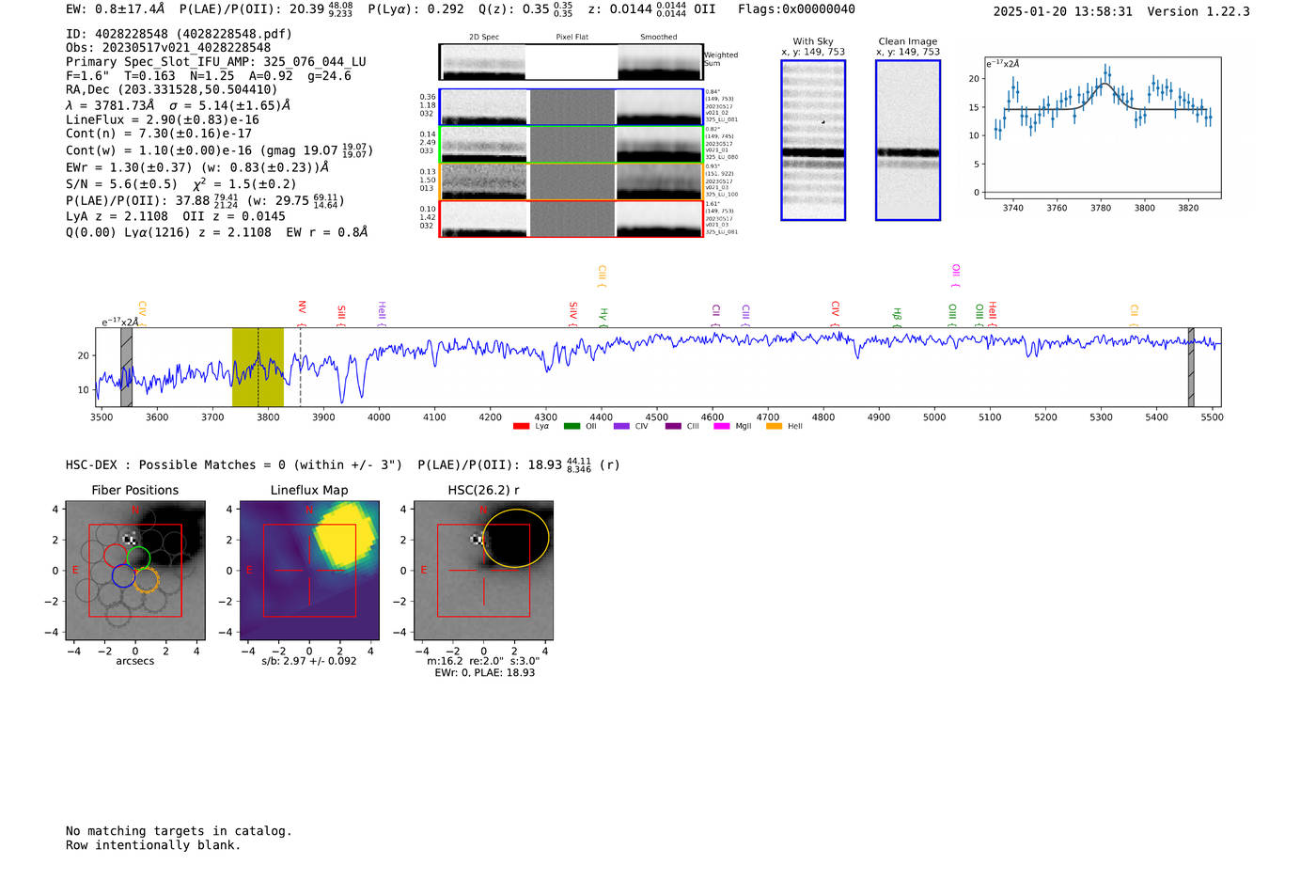Click the blue fiber circle in Fiber Positions
1316x896 pixels.
[123, 575]
